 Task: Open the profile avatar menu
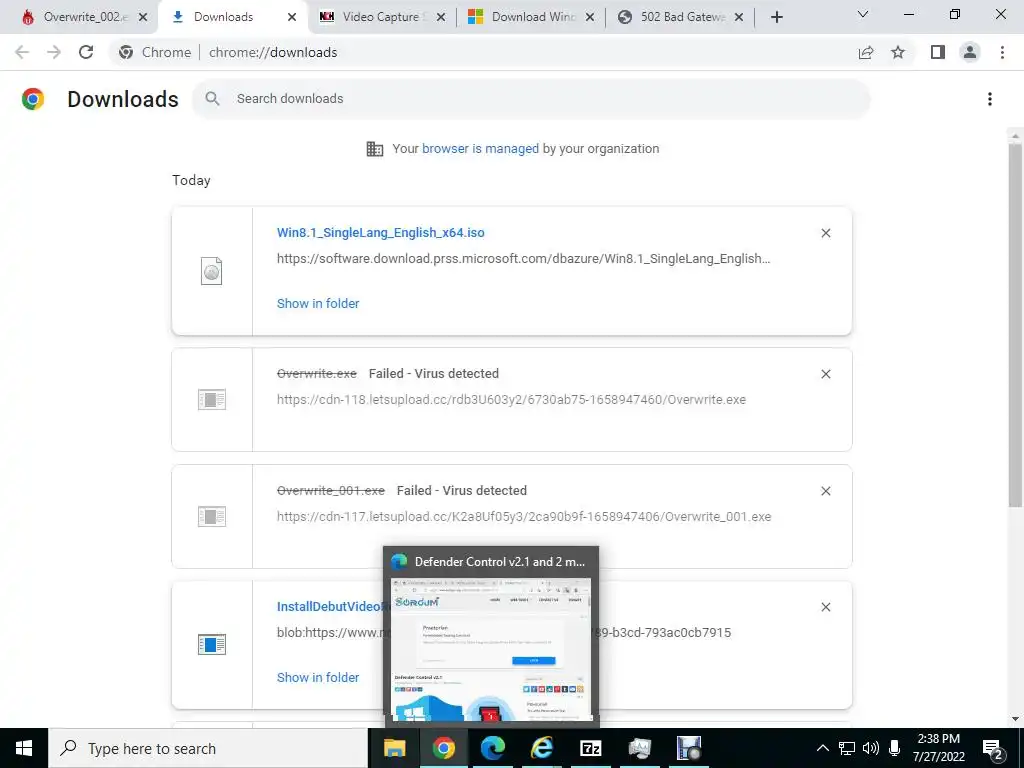(970, 52)
